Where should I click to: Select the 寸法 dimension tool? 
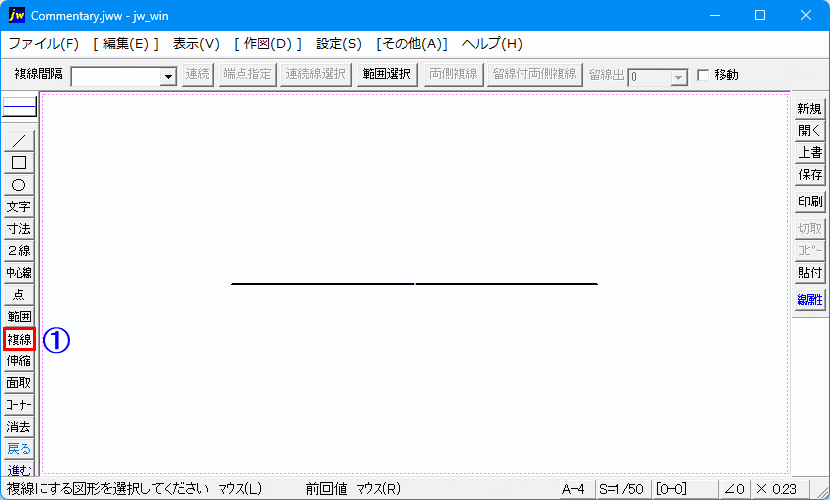pyautogui.click(x=19, y=229)
